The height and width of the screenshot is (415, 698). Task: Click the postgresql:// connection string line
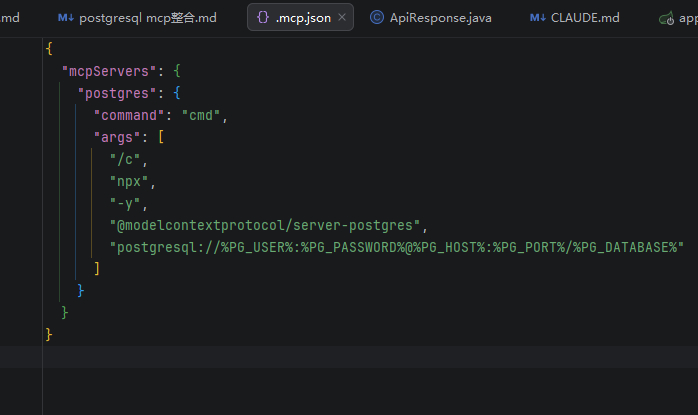tap(395, 247)
